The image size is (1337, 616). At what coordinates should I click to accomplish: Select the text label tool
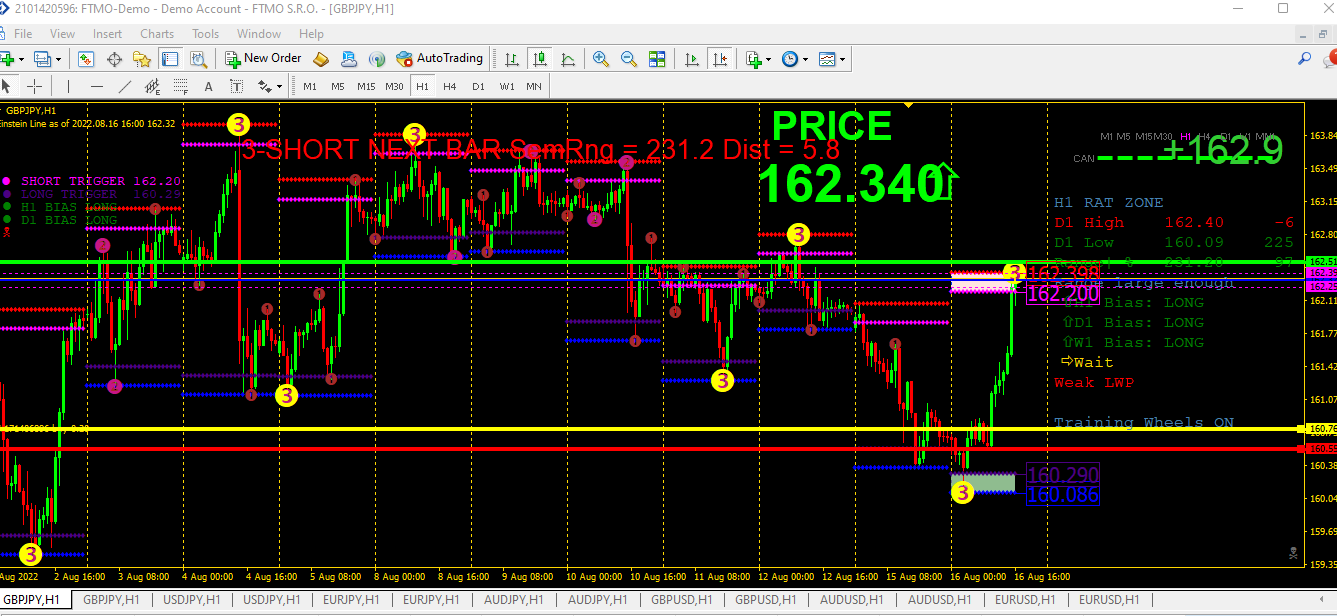click(x=237, y=86)
